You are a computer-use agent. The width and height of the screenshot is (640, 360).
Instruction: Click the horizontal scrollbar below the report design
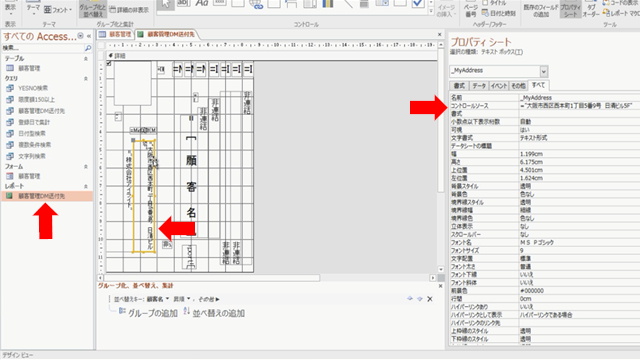pyautogui.click(x=266, y=278)
